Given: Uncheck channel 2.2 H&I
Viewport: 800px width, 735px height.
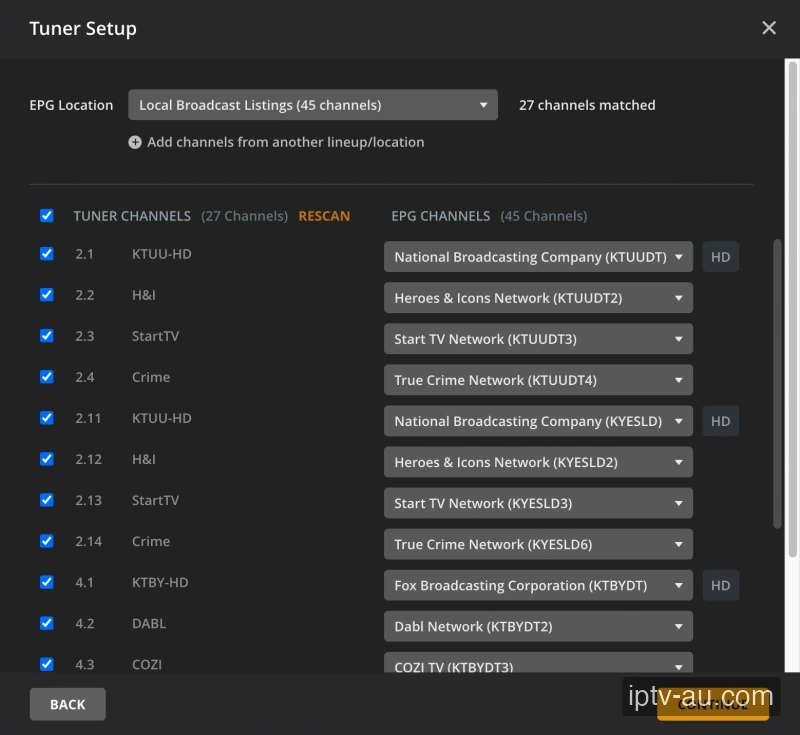Looking at the screenshot, I should click(x=46, y=294).
